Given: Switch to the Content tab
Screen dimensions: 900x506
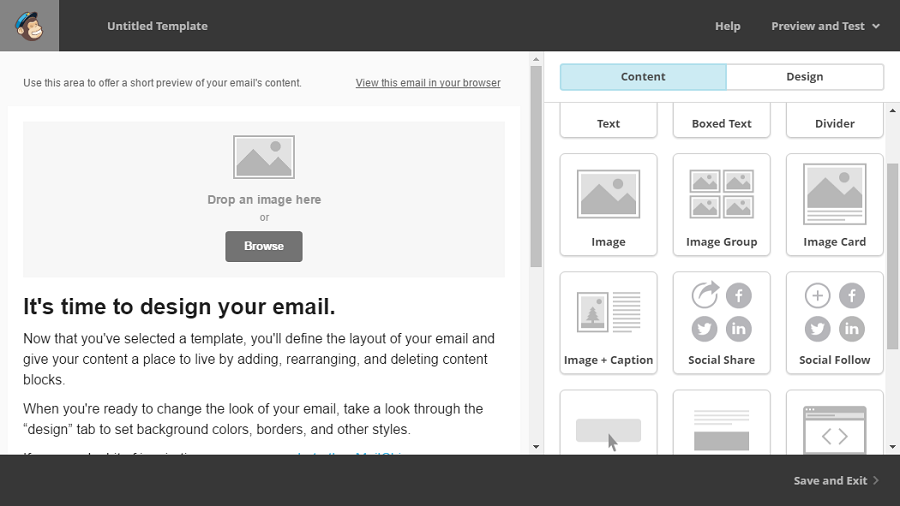Looking at the screenshot, I should pyautogui.click(x=643, y=77).
